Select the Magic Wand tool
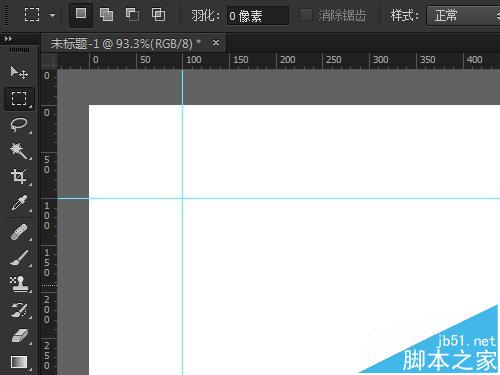Viewport: 500px width, 375px height. coord(19,151)
